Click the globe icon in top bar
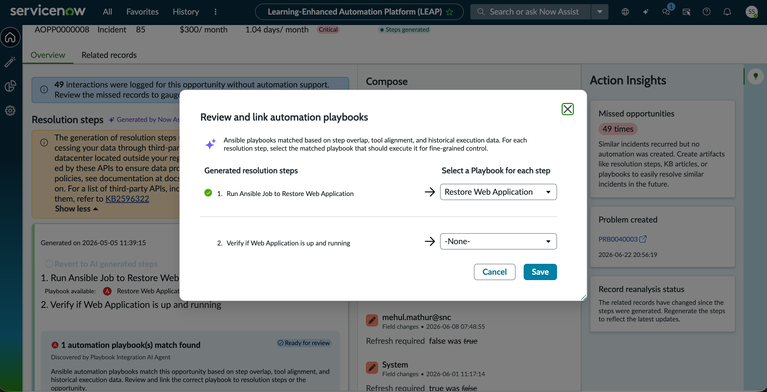 tap(625, 12)
